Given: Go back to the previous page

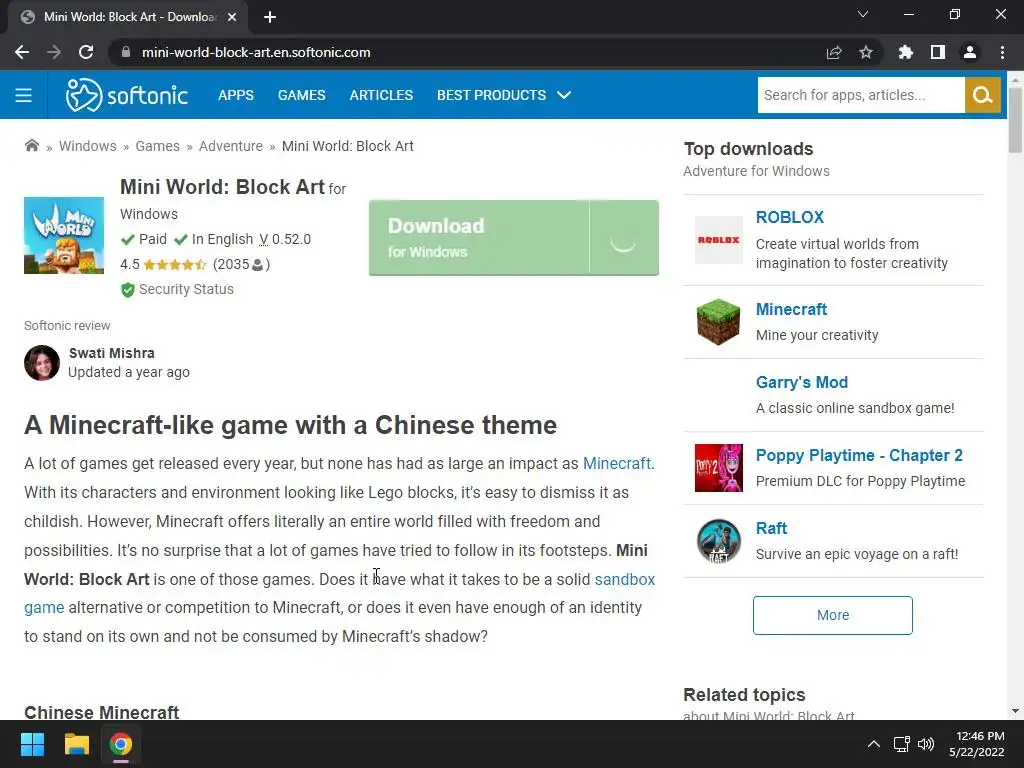Looking at the screenshot, I should [22, 52].
